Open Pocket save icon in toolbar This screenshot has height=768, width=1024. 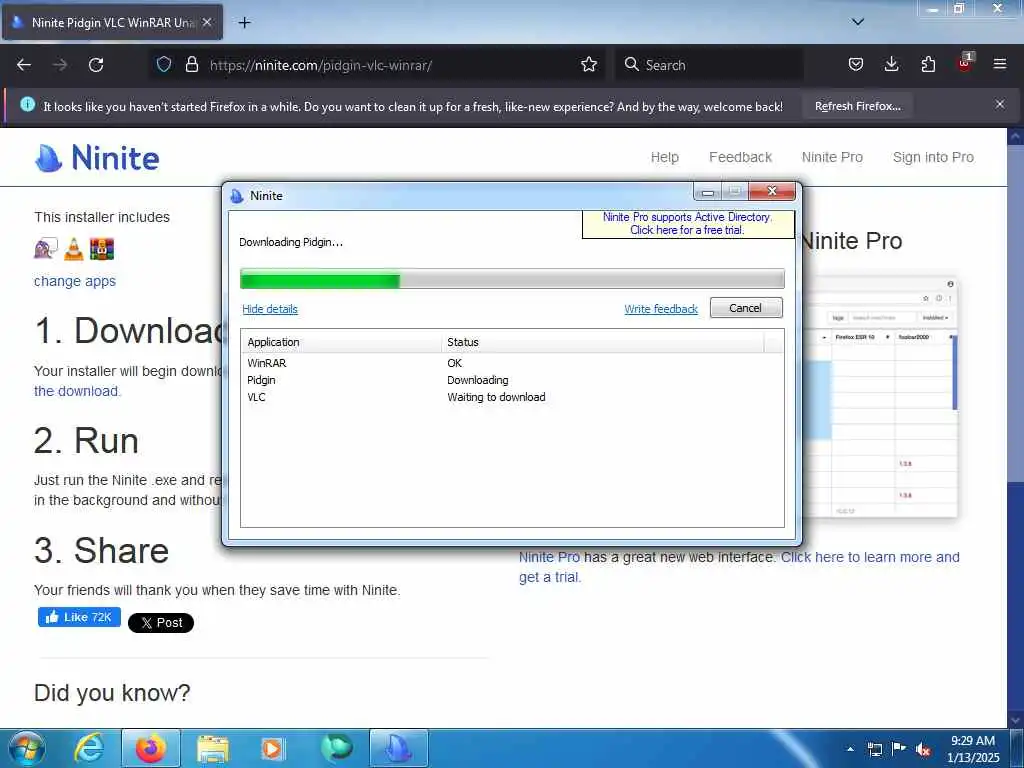[856, 64]
